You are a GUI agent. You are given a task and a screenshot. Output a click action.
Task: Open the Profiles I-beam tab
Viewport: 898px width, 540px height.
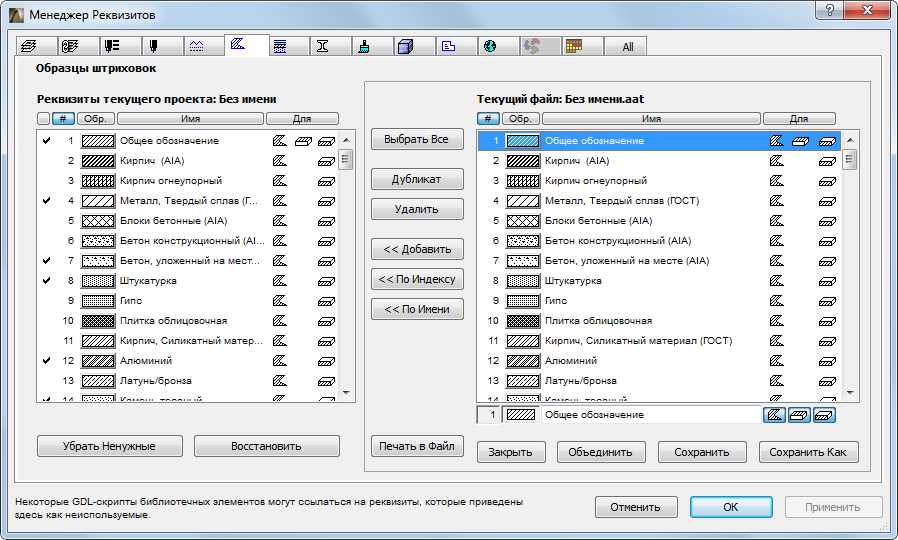click(x=331, y=46)
